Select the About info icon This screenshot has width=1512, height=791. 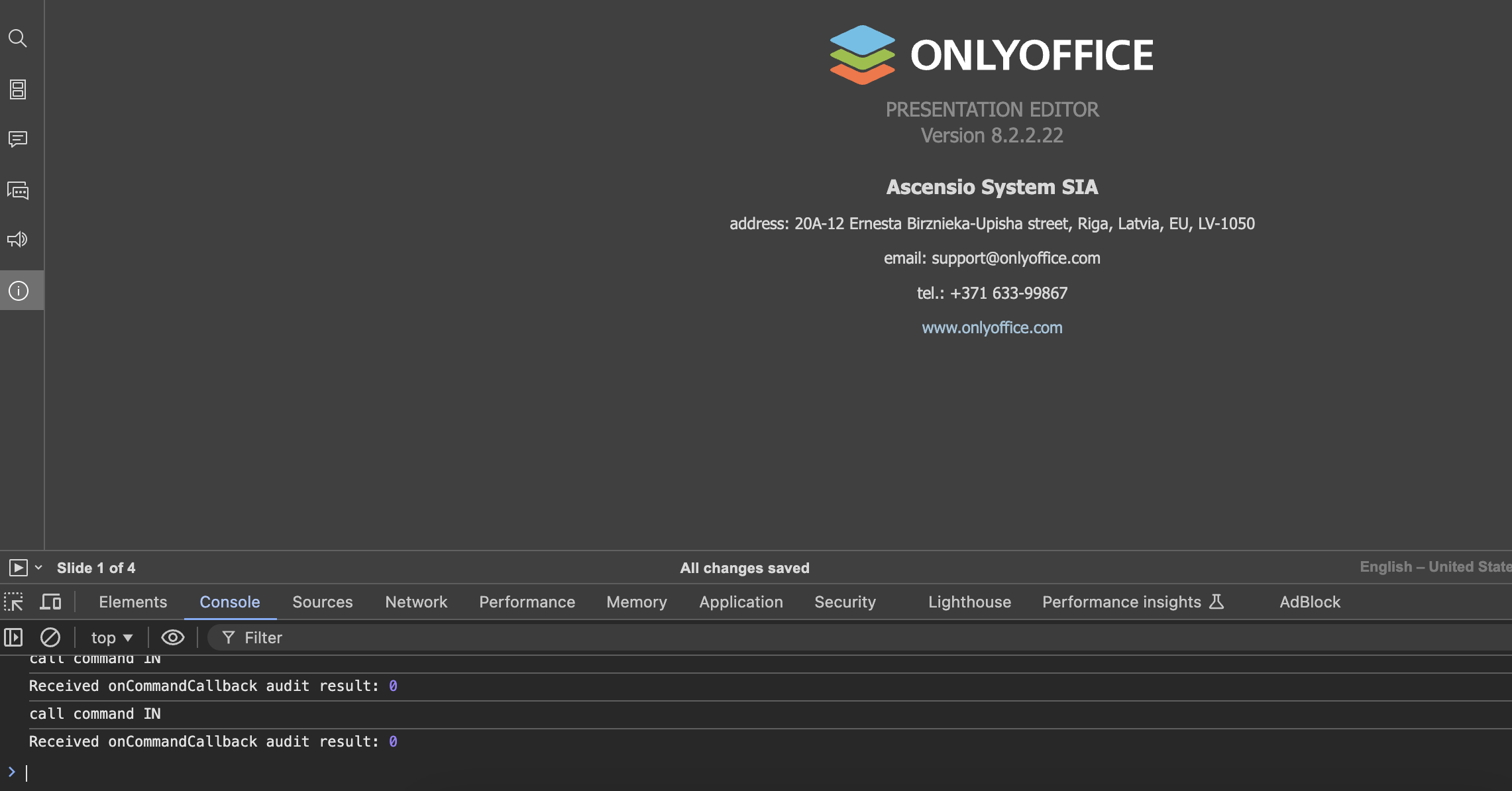coord(19,290)
